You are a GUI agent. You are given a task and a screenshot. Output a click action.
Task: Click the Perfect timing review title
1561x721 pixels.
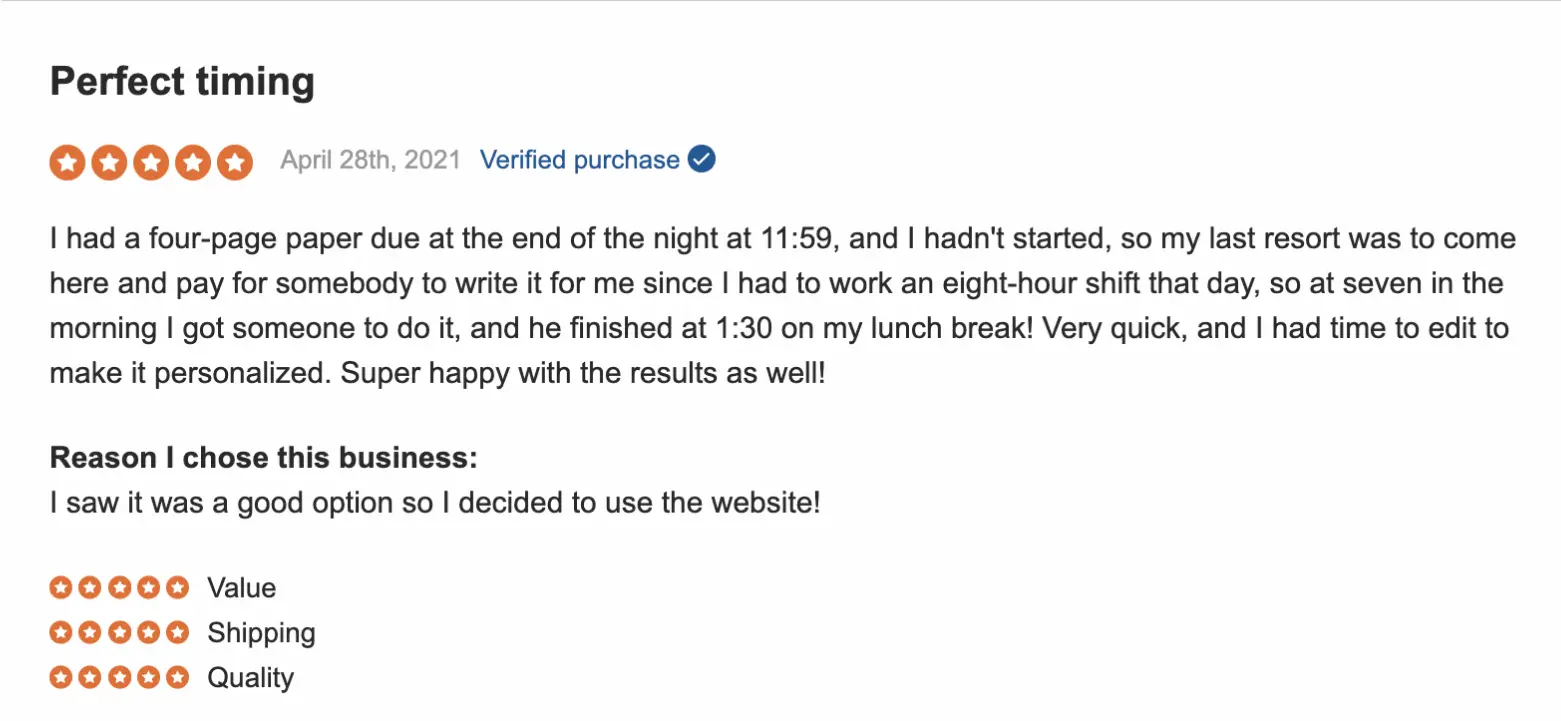[182, 82]
